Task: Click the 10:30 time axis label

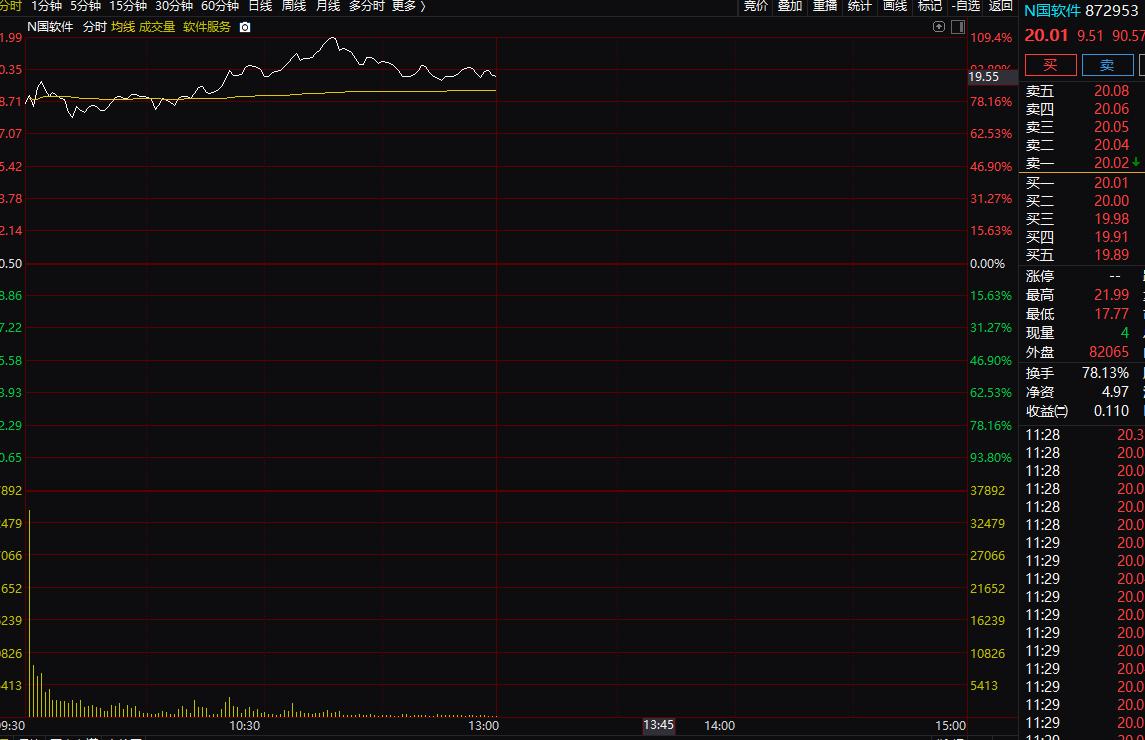Action: tap(245, 726)
